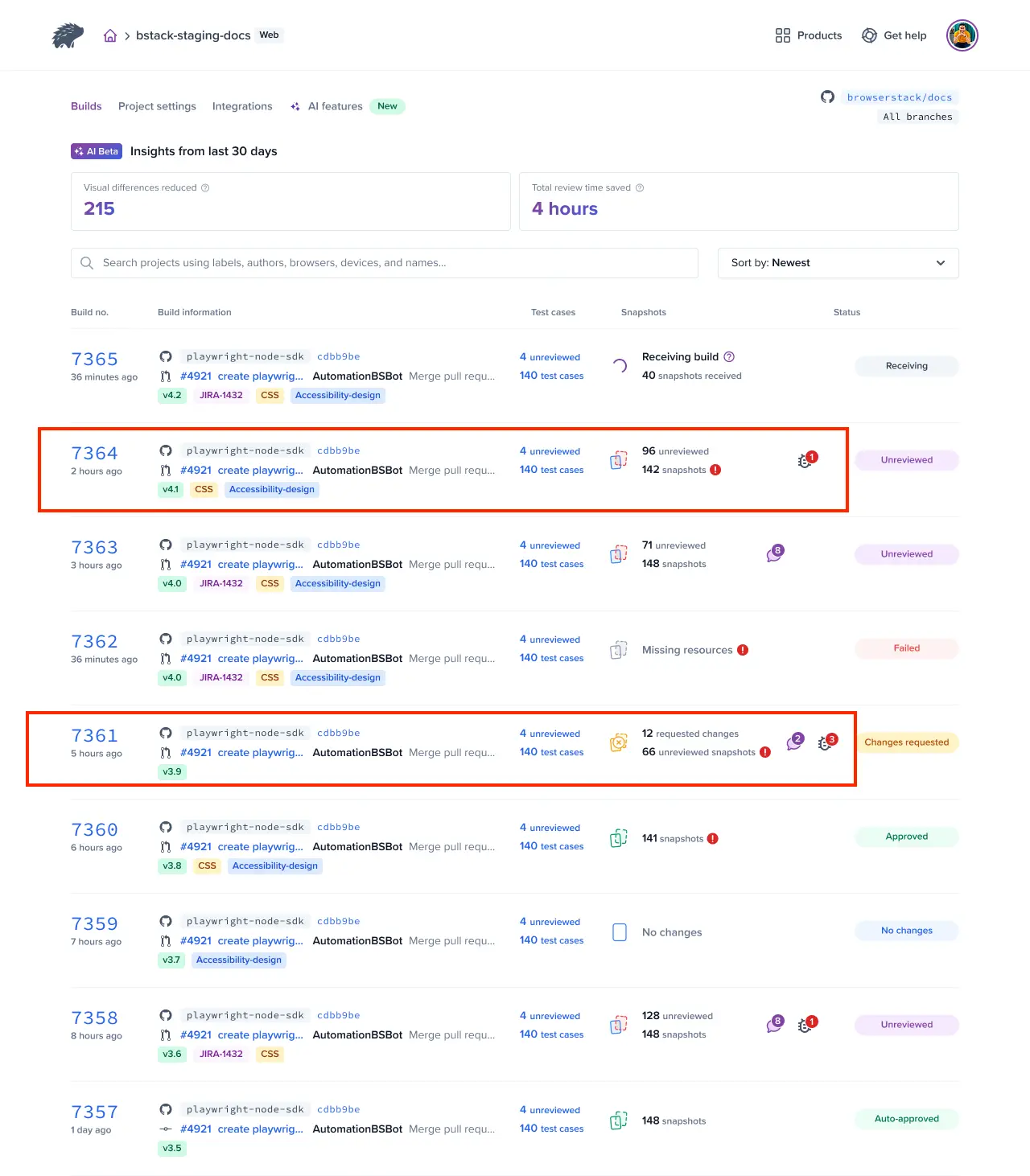Screen dimensions: 1030x1176
Task: Click the red exclamation icon beside Missing resources
Action: coord(743,649)
